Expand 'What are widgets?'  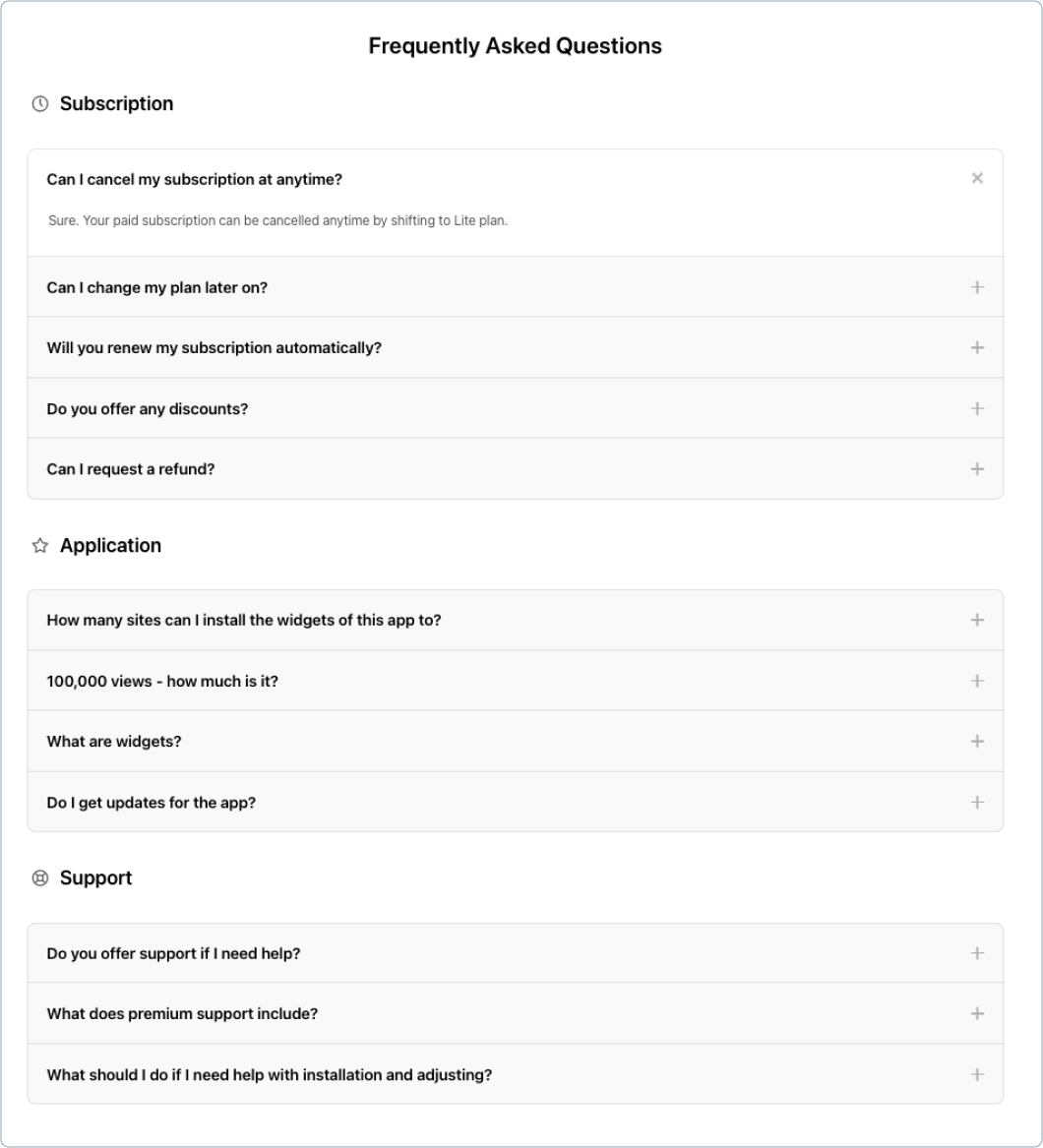tap(977, 742)
